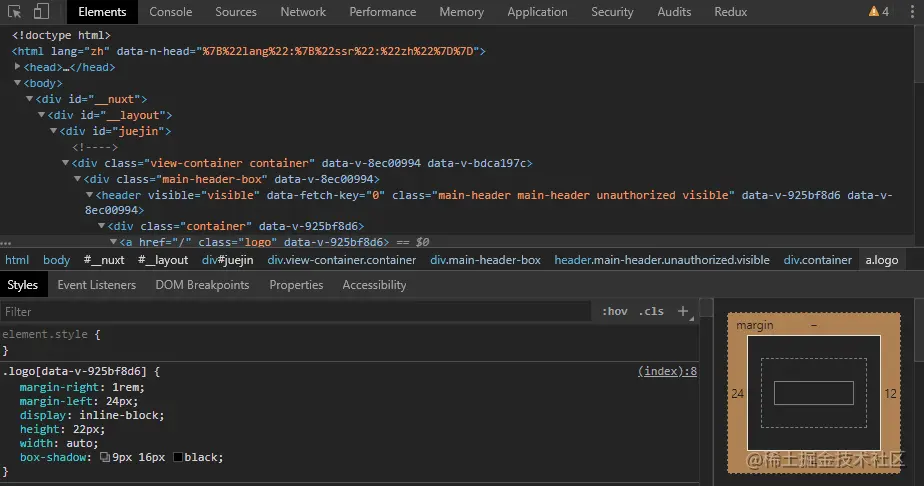The image size is (924, 486).
Task: Open the DOM Breakpoints pane
Action: pos(202,285)
